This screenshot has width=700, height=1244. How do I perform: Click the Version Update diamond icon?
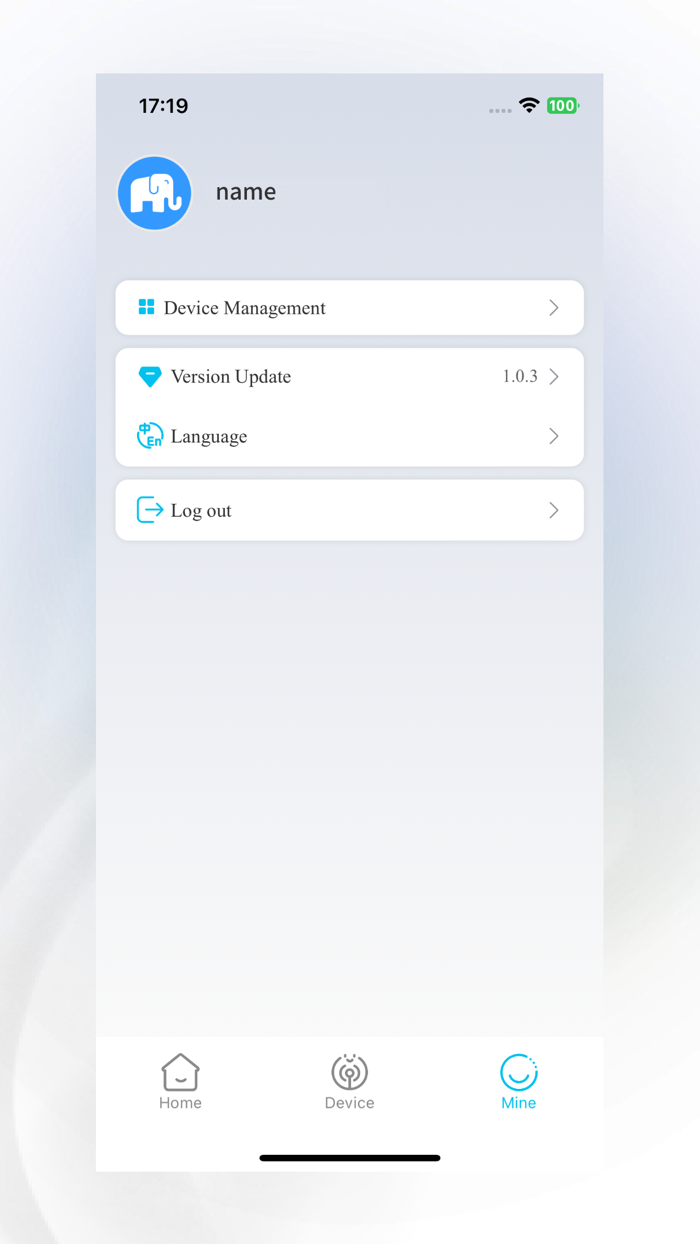click(150, 376)
